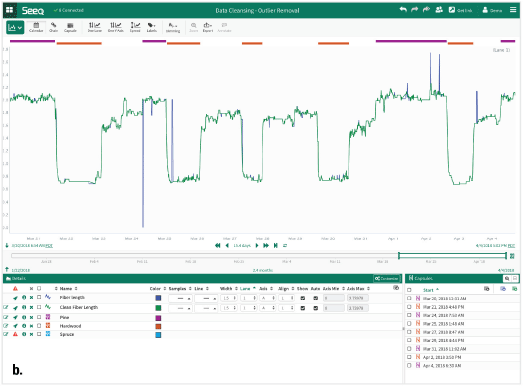Select the Chain view icon
Screen dimensions: 523x387
pyautogui.click(x=53, y=27)
